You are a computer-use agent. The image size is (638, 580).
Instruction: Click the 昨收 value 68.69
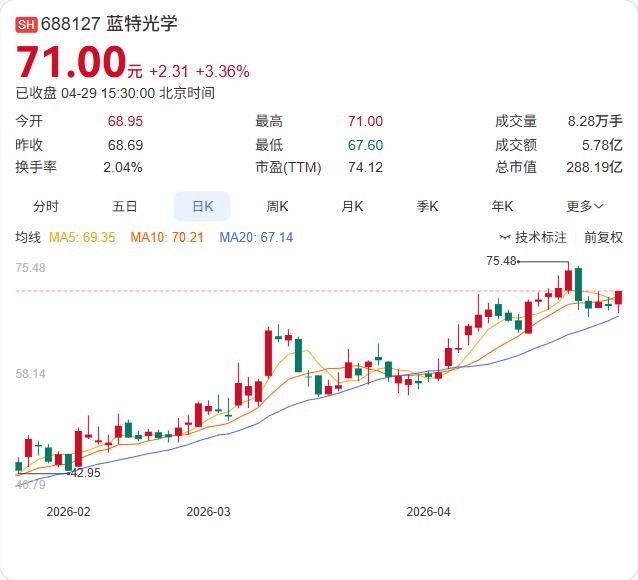pyautogui.click(x=125, y=145)
